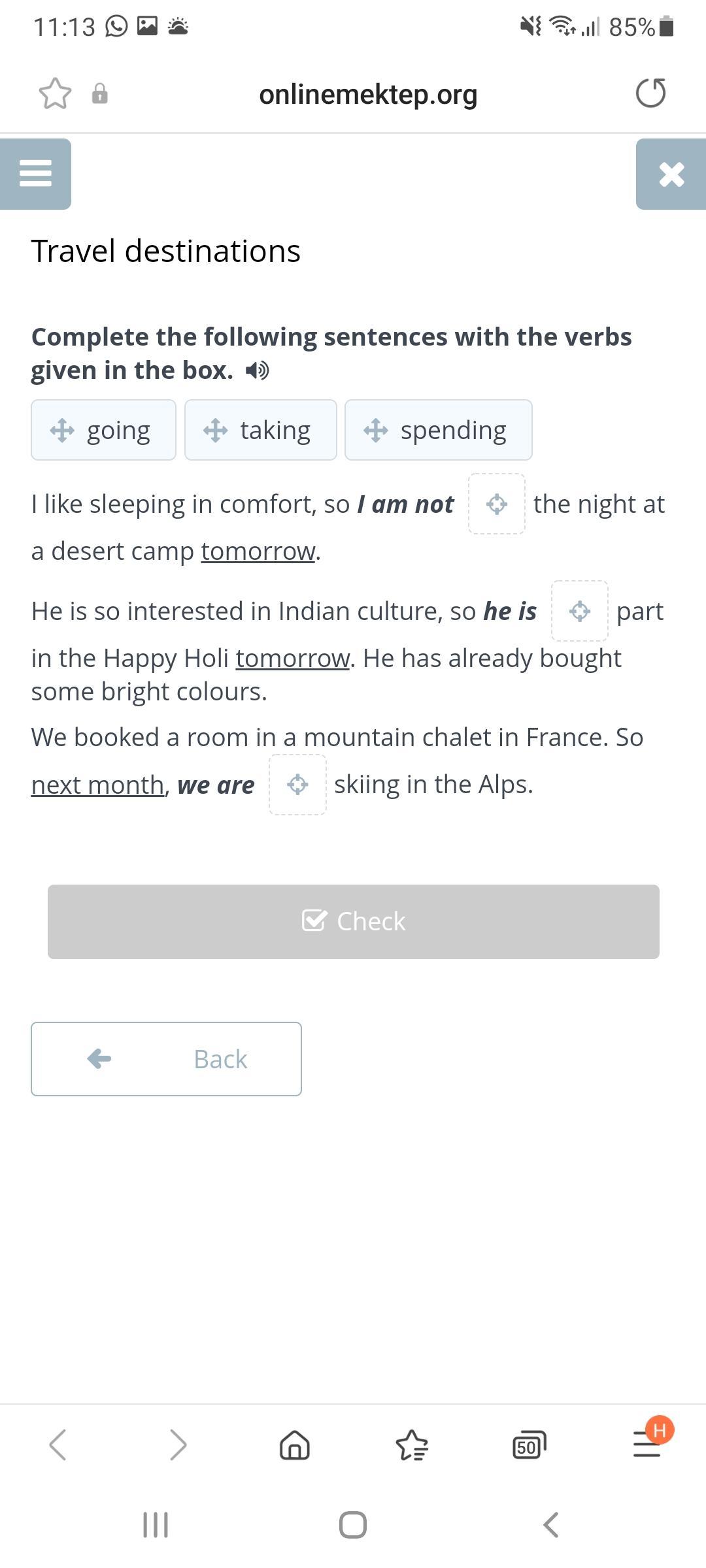This screenshot has width=706, height=1568.
Task: Tap the padlock site security icon
Action: click(99, 93)
